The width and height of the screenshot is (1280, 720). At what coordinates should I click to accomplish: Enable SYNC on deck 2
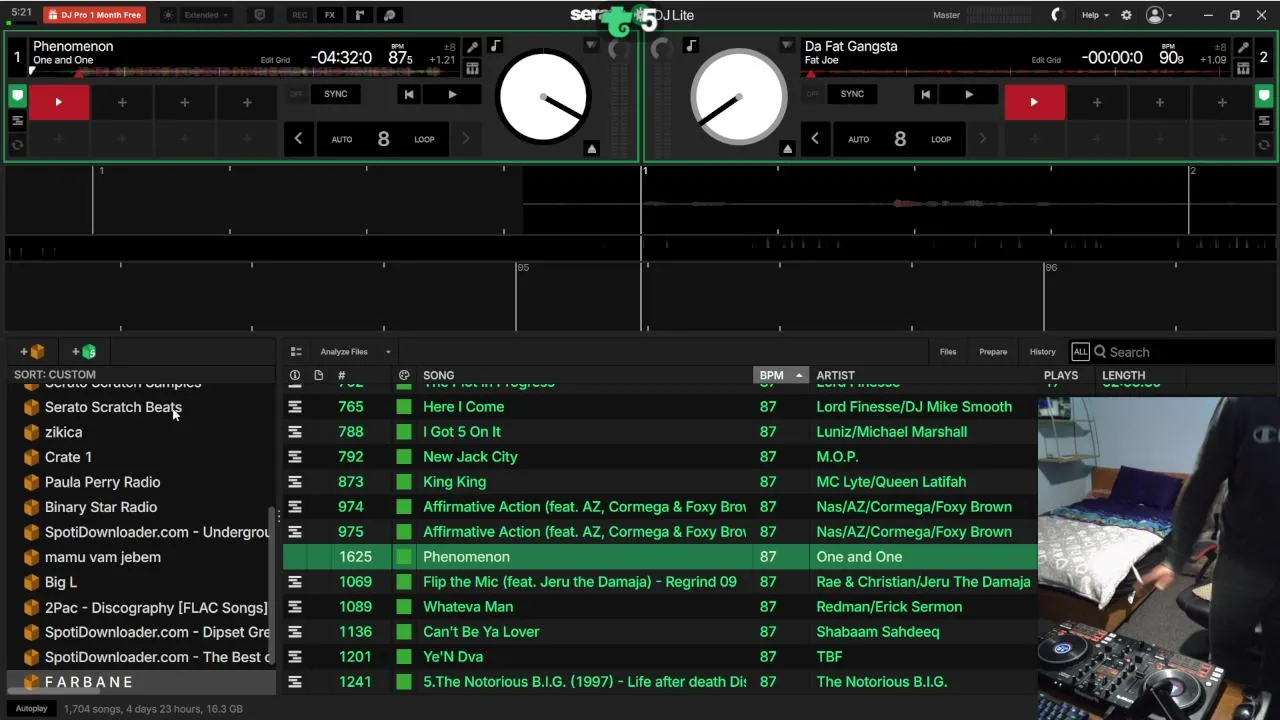click(852, 94)
